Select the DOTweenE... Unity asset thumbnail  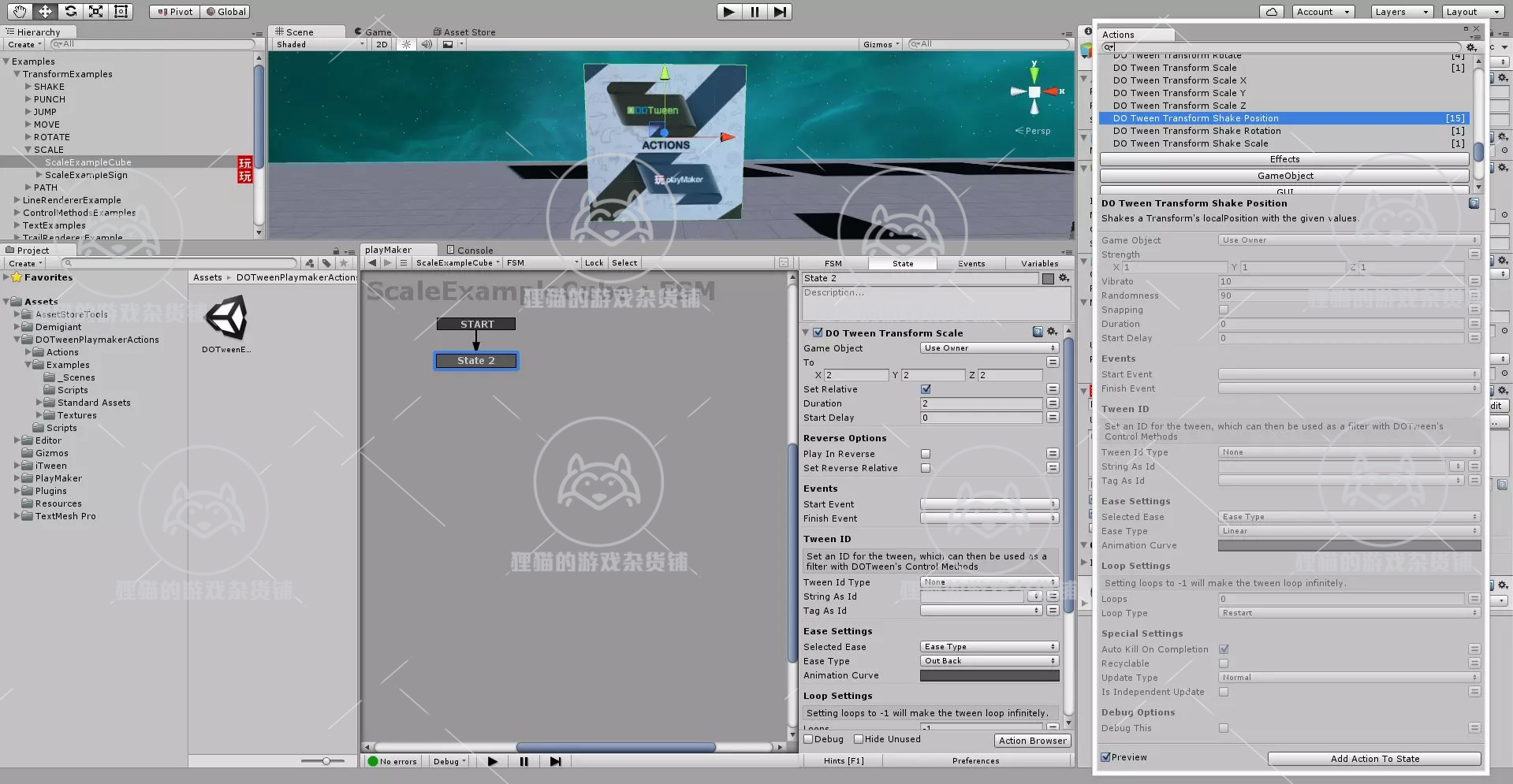pyautogui.click(x=226, y=318)
